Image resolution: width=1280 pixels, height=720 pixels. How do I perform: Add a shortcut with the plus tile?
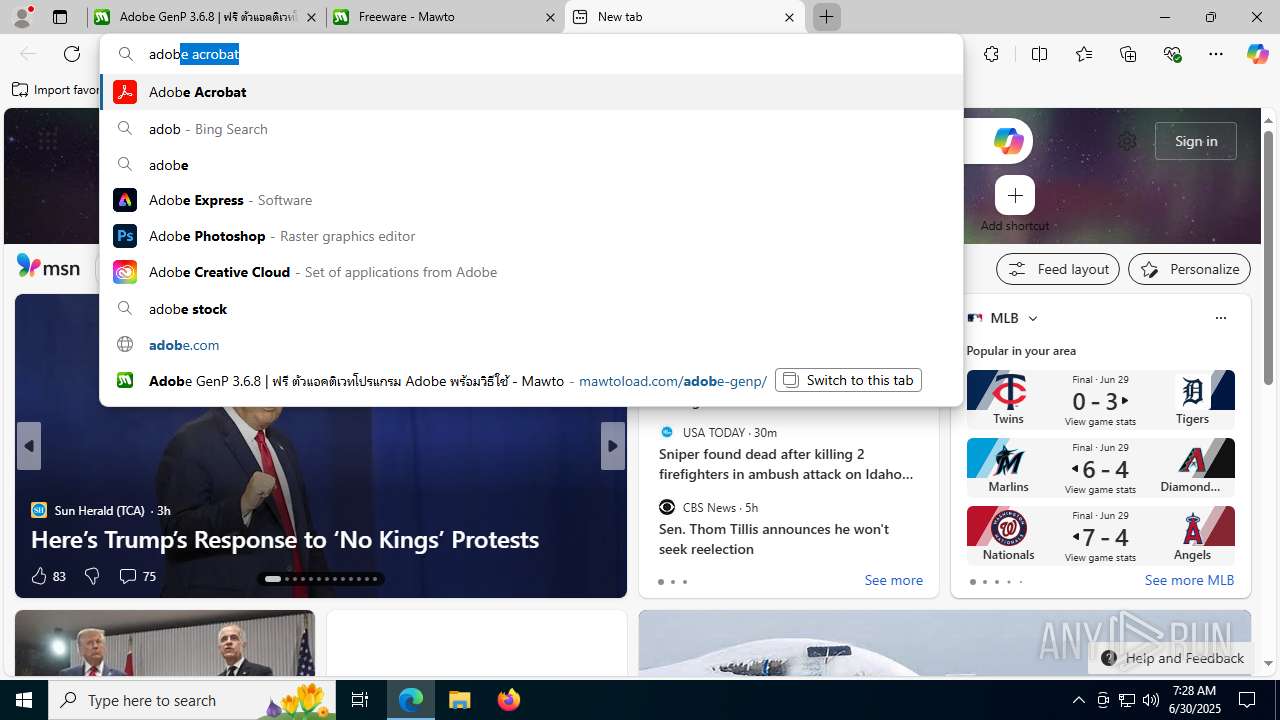click(1015, 195)
